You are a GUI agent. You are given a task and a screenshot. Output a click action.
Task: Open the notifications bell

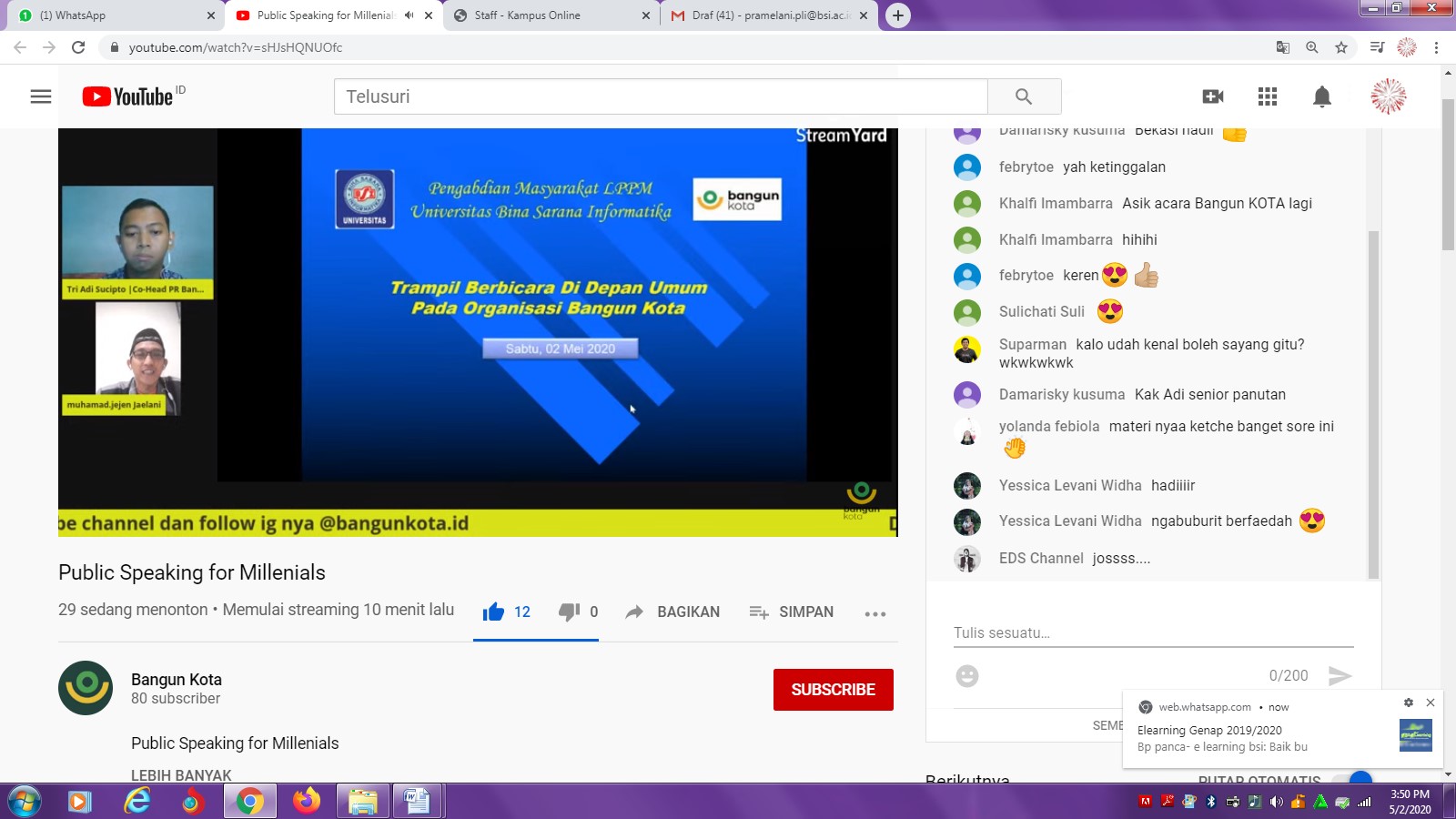[1322, 96]
